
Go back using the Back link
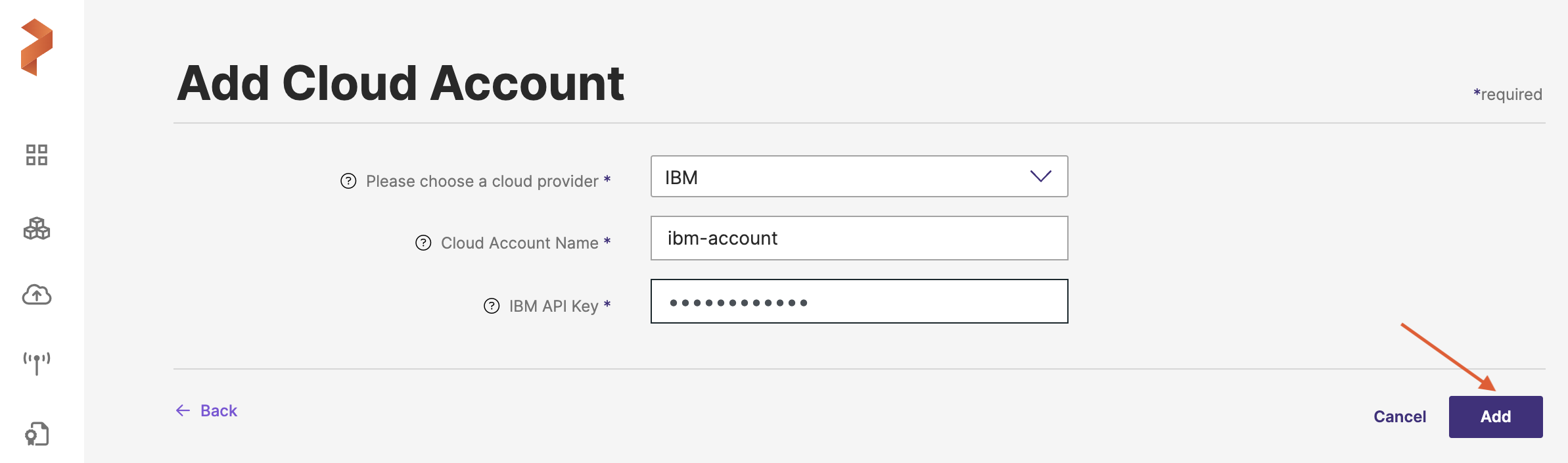pos(219,410)
